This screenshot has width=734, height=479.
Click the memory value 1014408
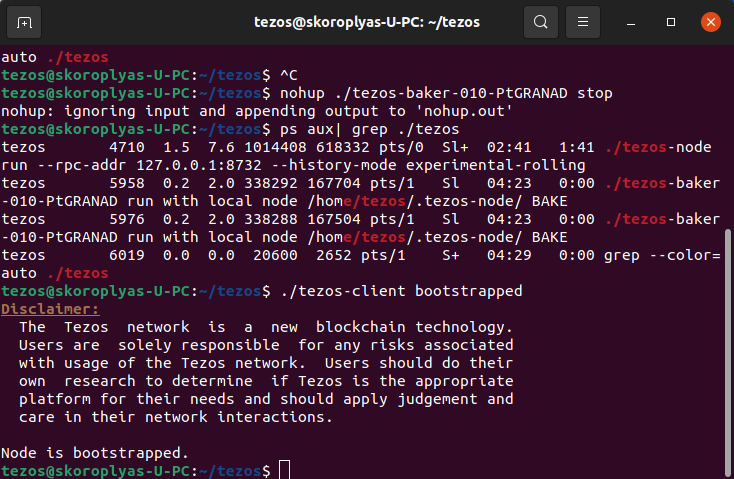click(x=275, y=147)
